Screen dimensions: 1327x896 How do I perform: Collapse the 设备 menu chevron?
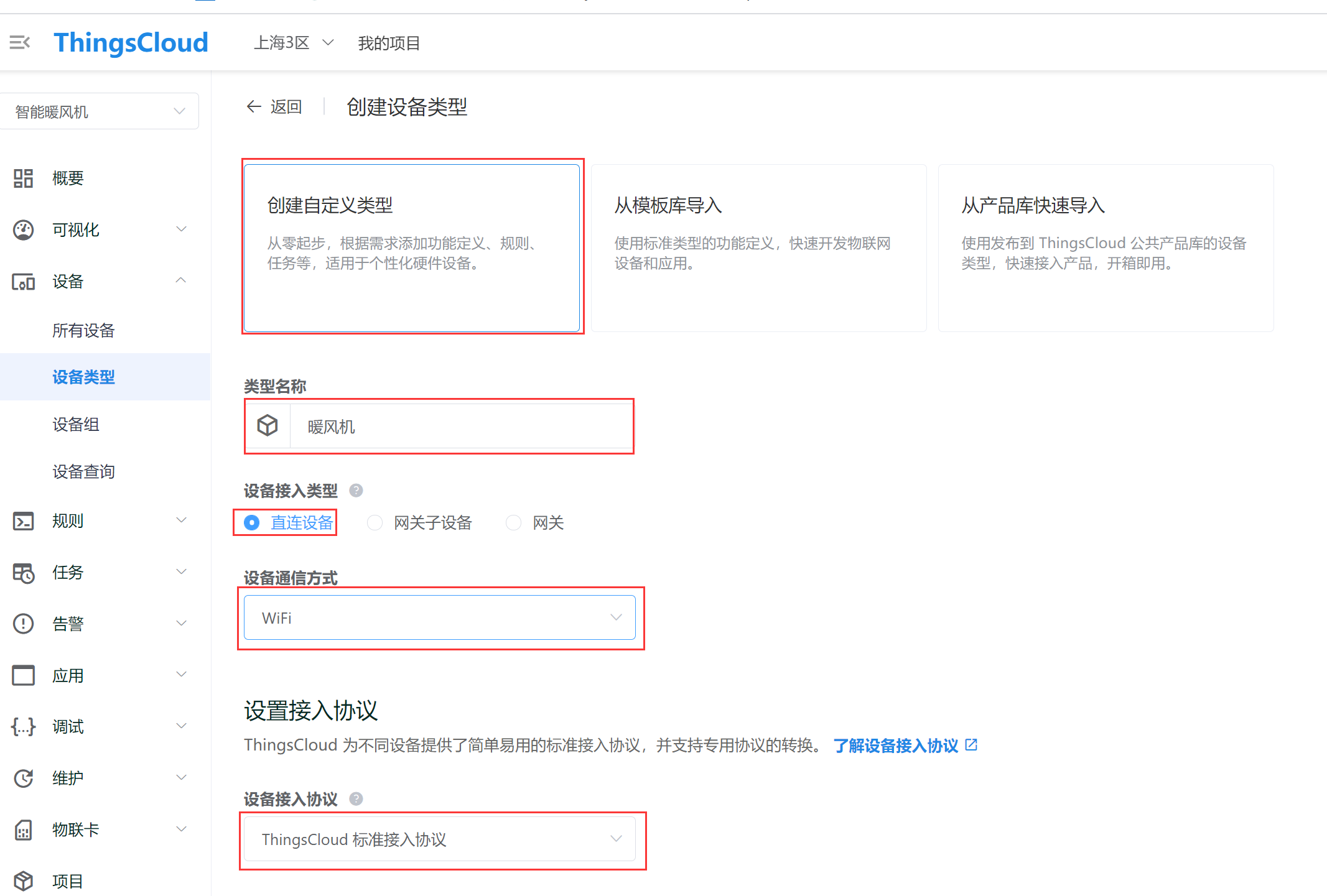pyautogui.click(x=181, y=280)
